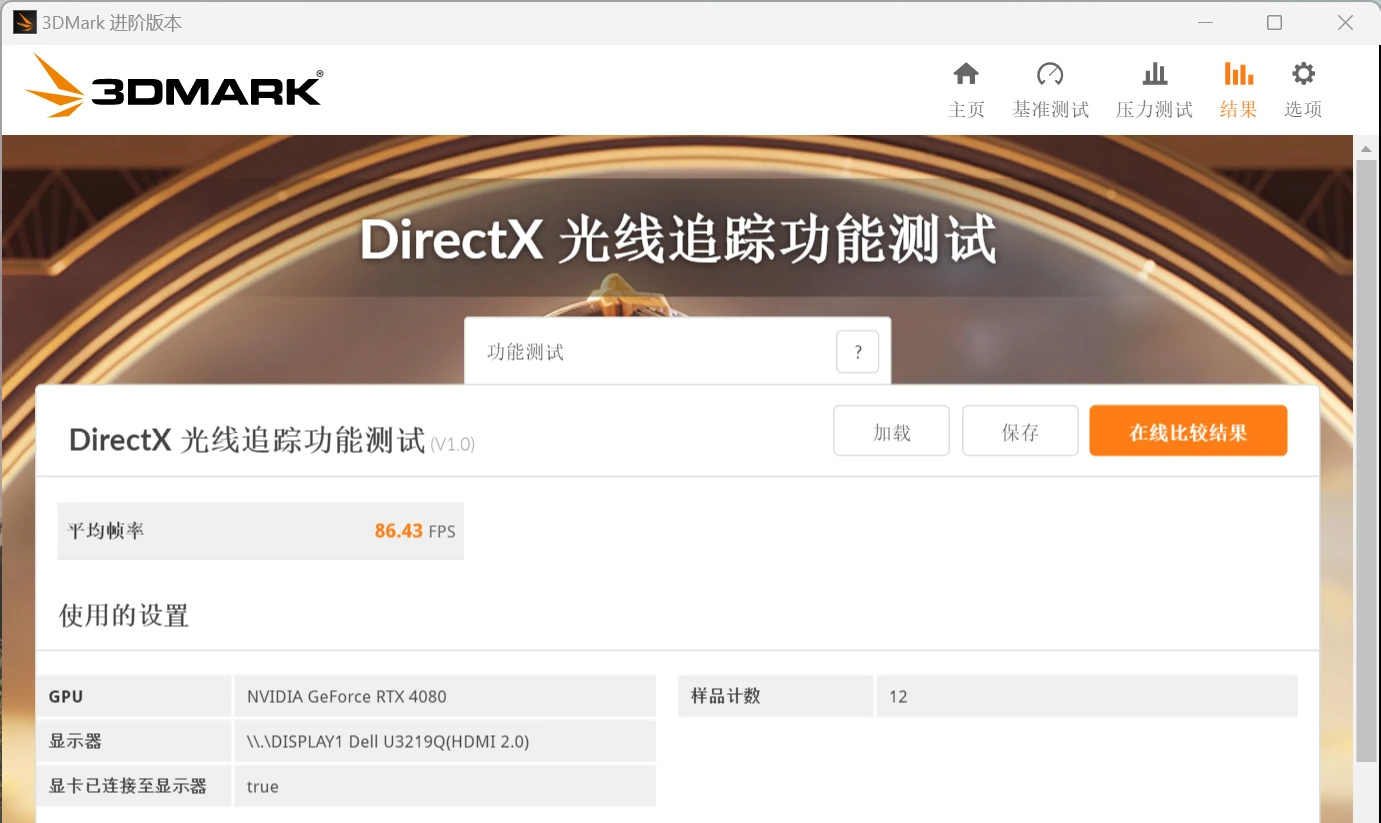1381x823 pixels.
Task: Click 在线比较结果 compare online button
Action: point(1188,431)
